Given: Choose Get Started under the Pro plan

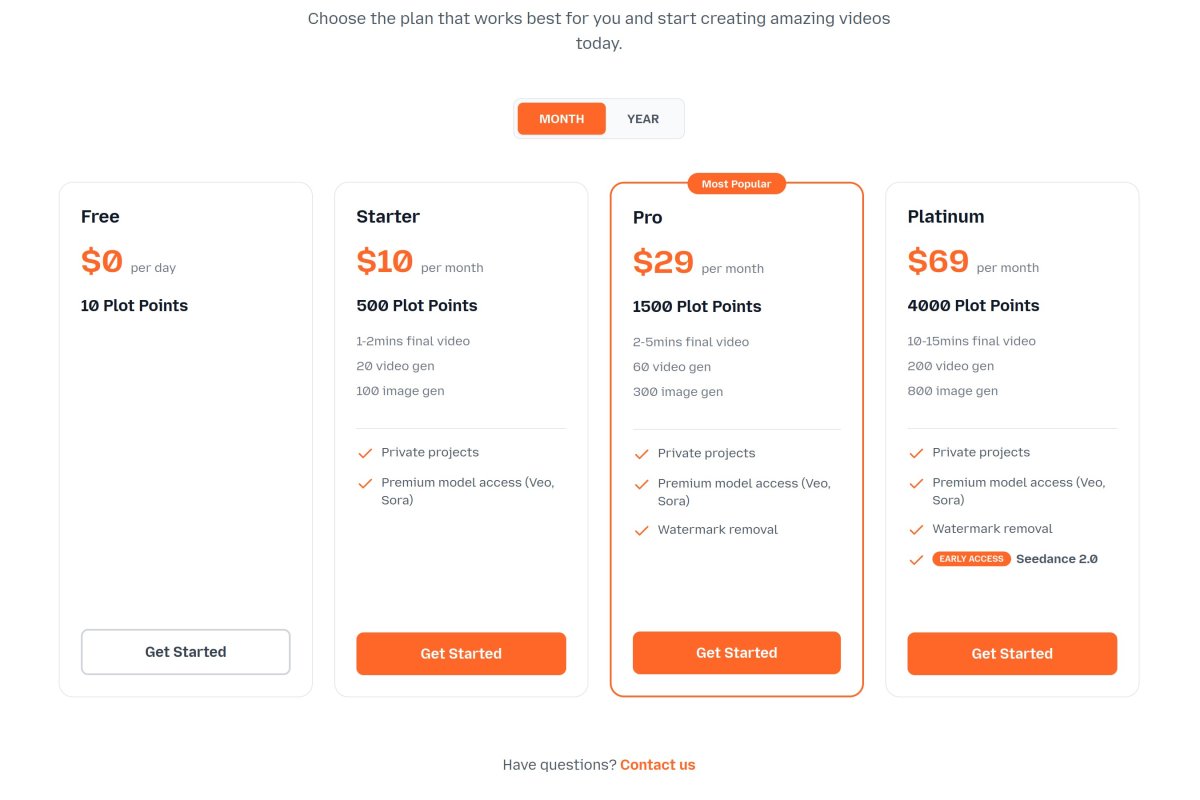Looking at the screenshot, I should click(x=737, y=653).
